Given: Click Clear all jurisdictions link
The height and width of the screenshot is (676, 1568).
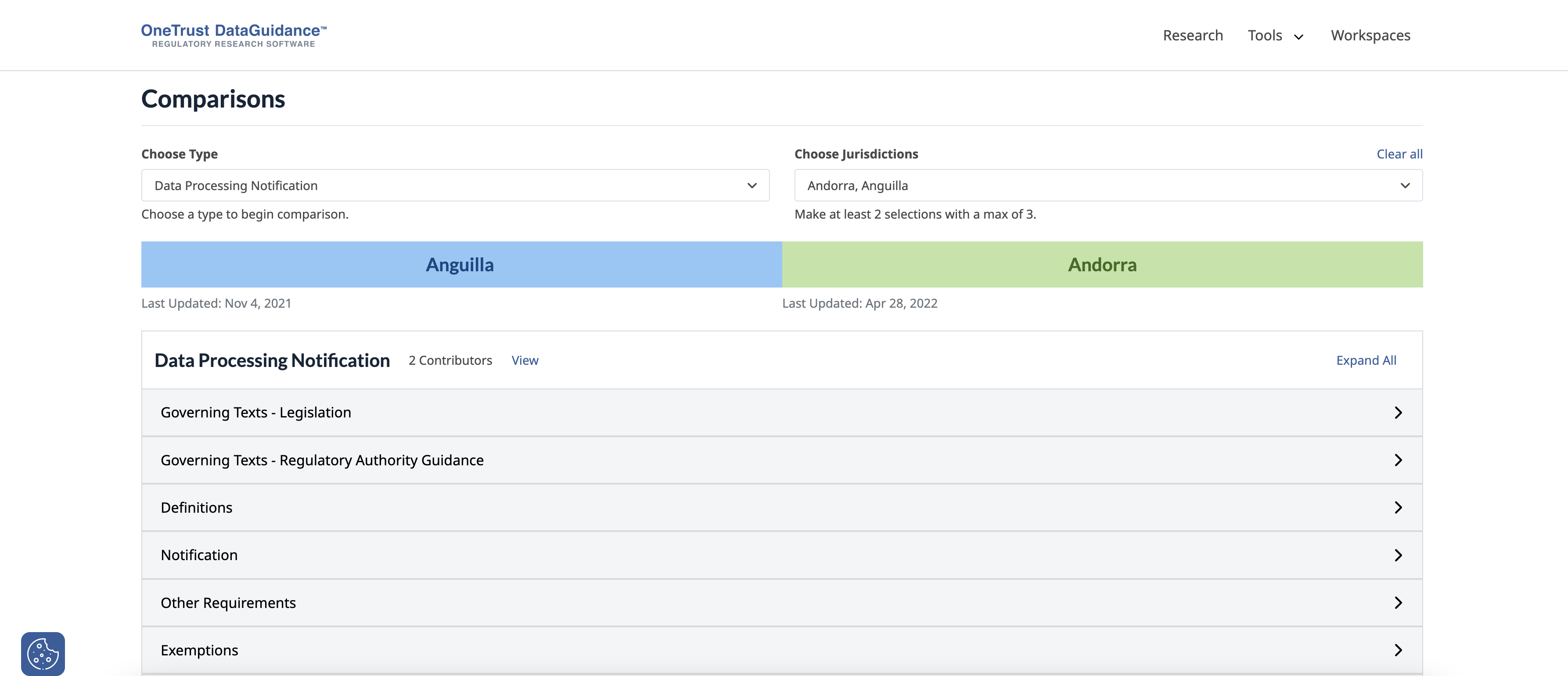Looking at the screenshot, I should point(1399,154).
